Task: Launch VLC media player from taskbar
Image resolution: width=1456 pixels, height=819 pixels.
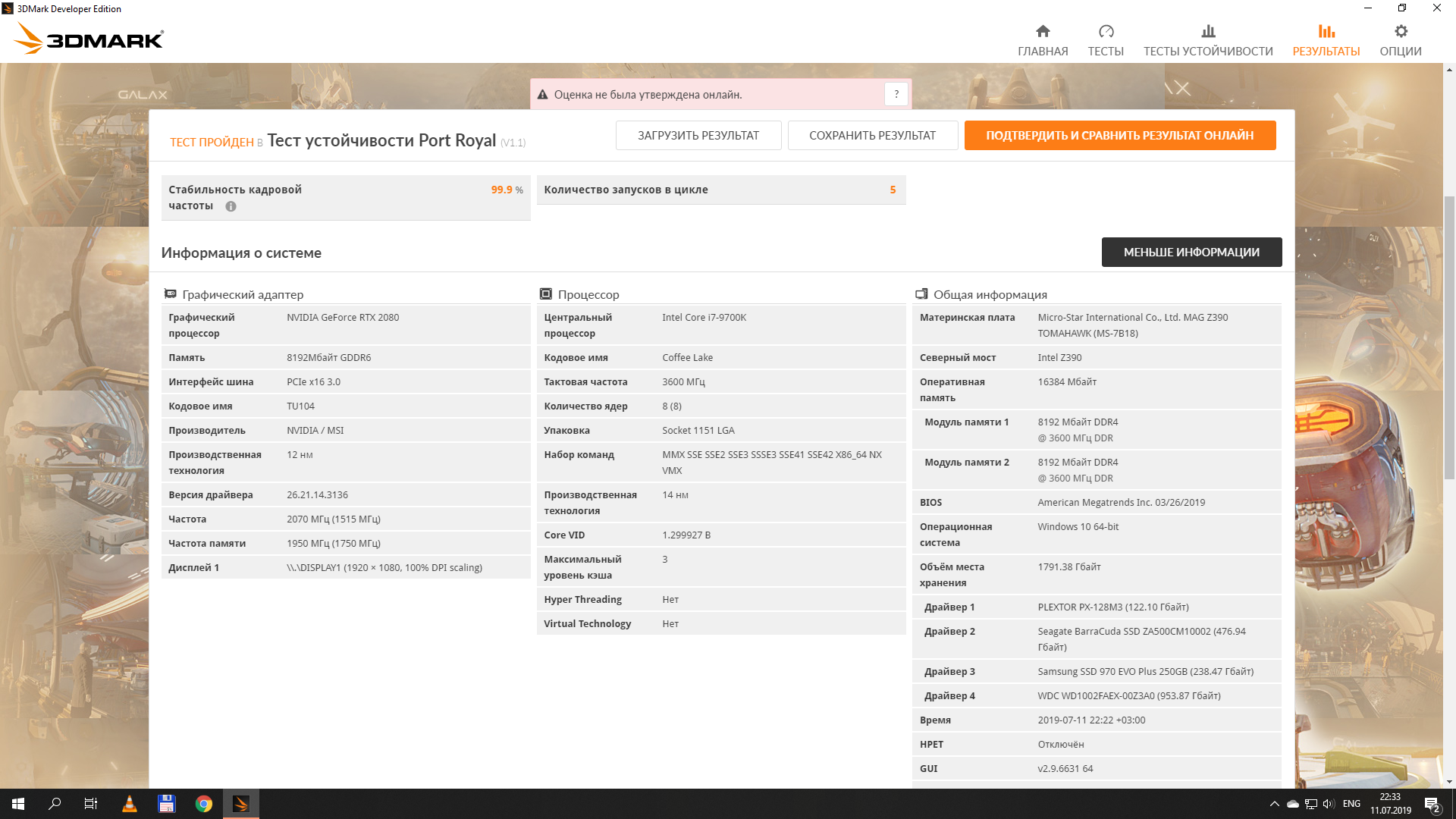Action: point(130,804)
